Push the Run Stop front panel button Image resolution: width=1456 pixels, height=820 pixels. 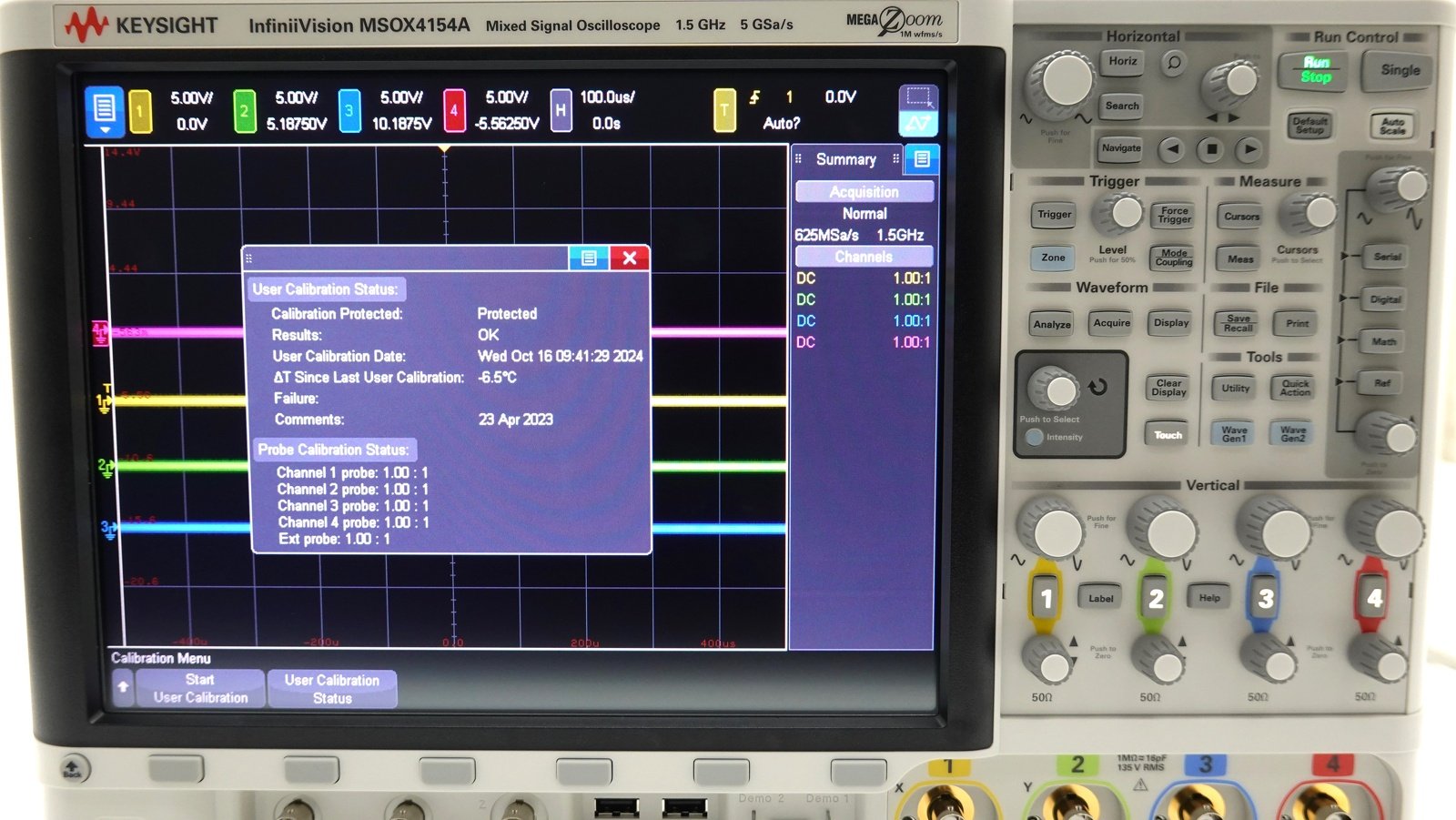[x=1316, y=70]
